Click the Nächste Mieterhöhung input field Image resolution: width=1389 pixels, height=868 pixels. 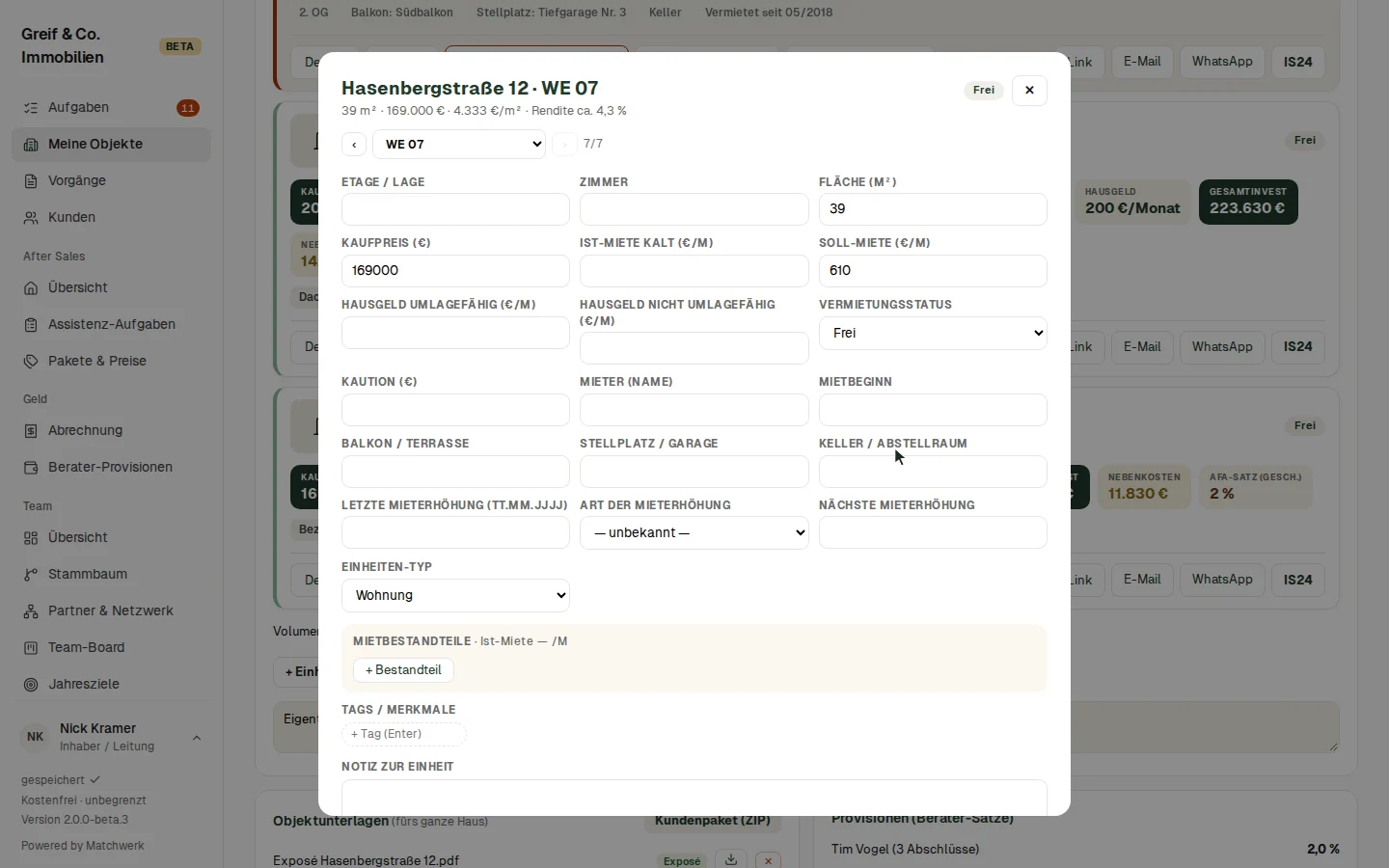point(933,532)
